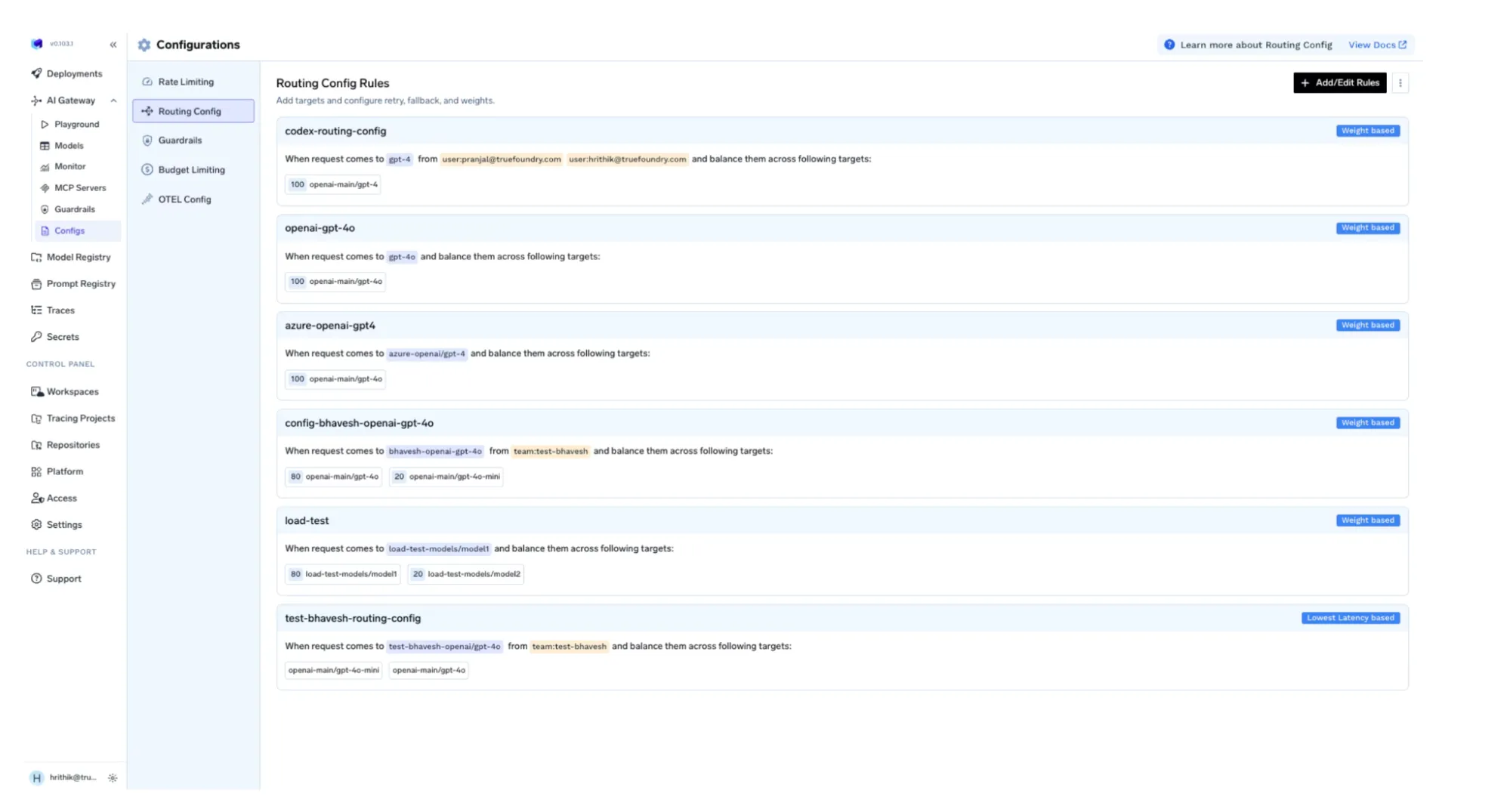Click the gpt-4o model tag
Viewport: 1510px width, 812px height.
(x=402, y=257)
